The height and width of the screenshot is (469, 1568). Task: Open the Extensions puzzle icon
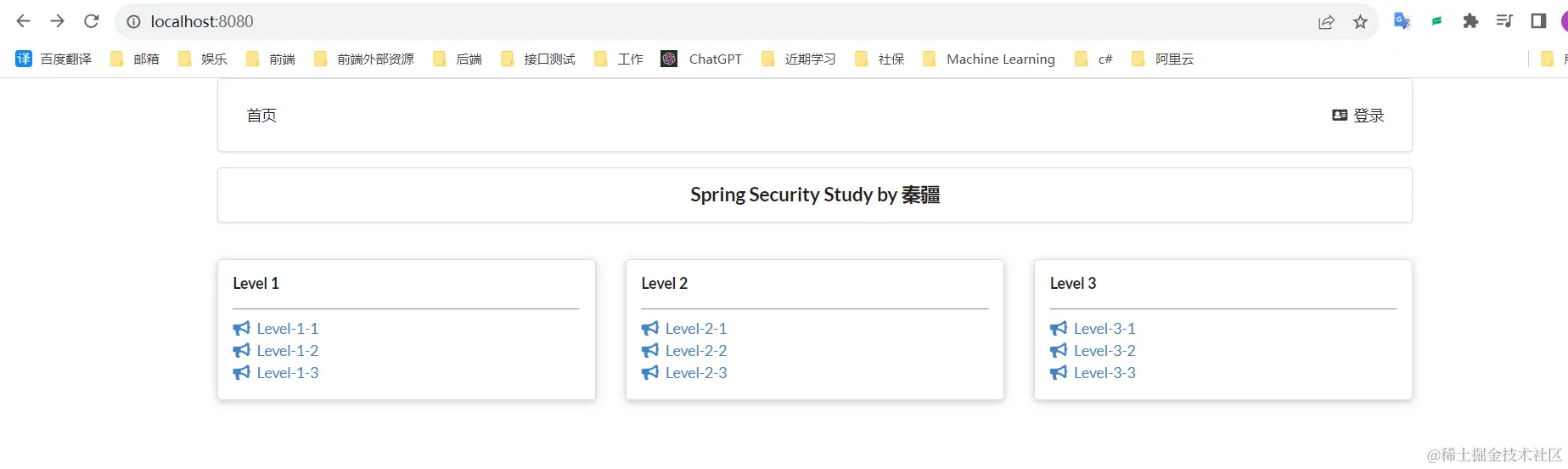coord(1470,21)
